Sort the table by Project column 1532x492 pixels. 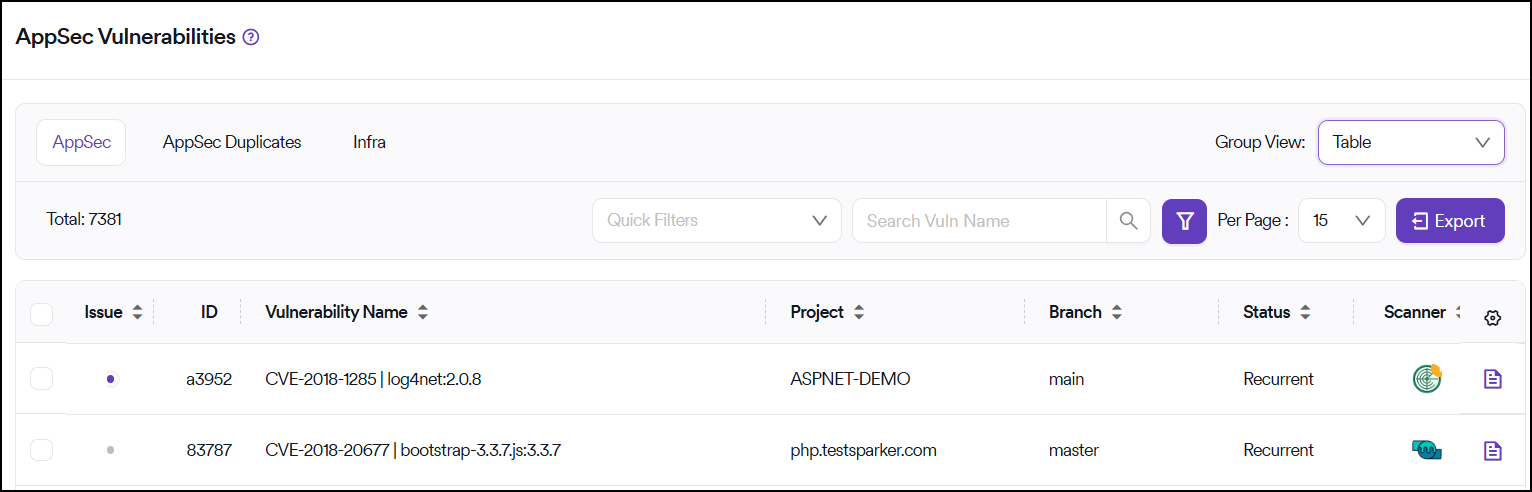click(858, 312)
